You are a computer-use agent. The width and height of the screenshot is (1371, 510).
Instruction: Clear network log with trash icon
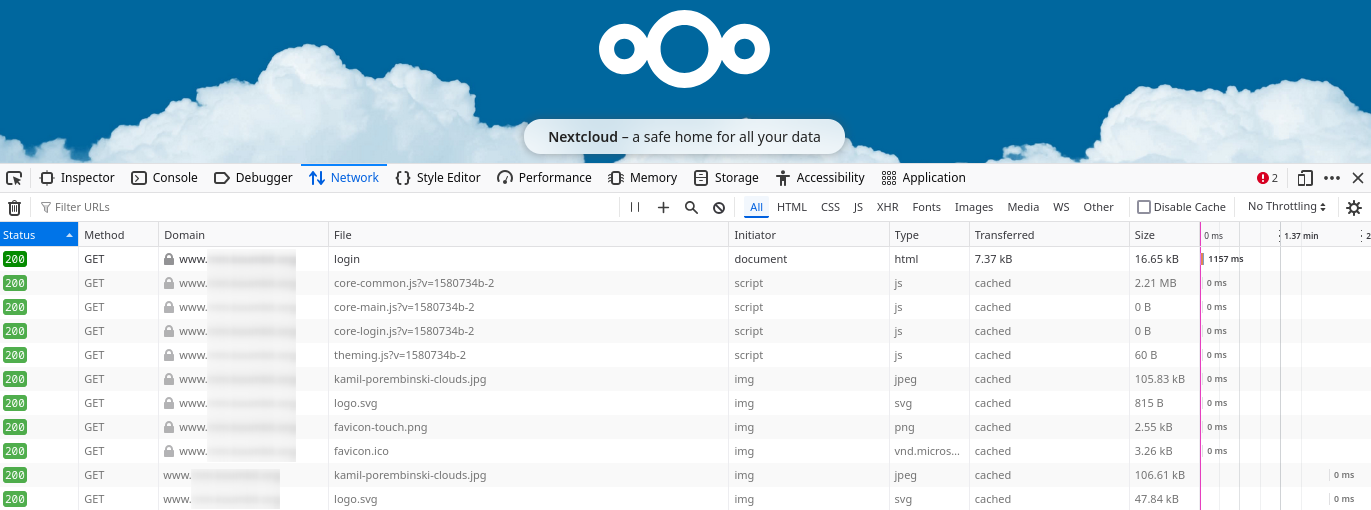[x=14, y=207]
